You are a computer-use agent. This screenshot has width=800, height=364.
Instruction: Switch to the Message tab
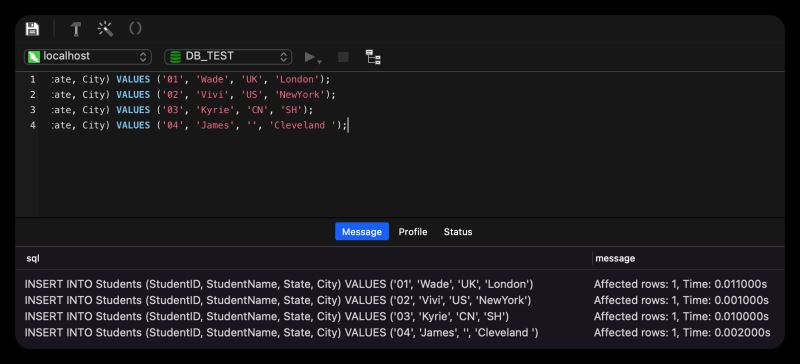pyautogui.click(x=362, y=231)
